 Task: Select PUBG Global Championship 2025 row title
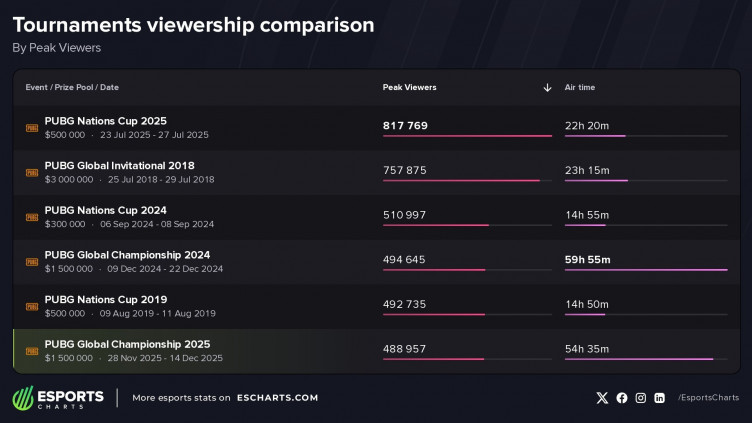tap(127, 344)
